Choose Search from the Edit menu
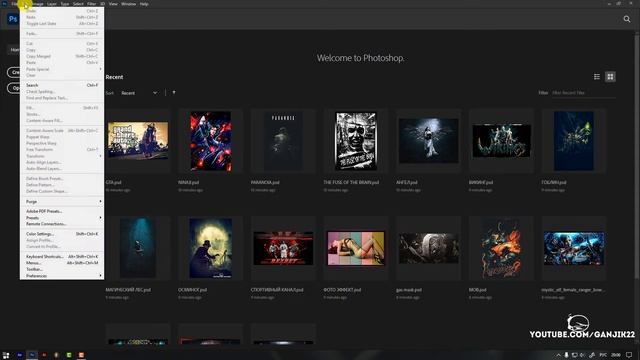 [62, 85]
